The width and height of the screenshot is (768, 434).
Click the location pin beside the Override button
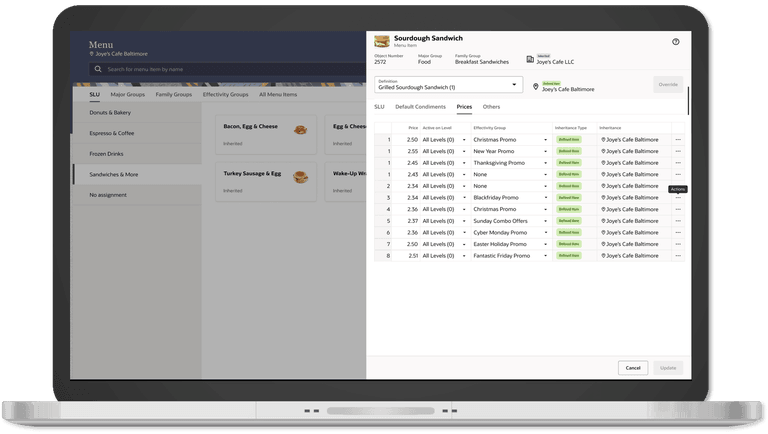[x=536, y=87]
